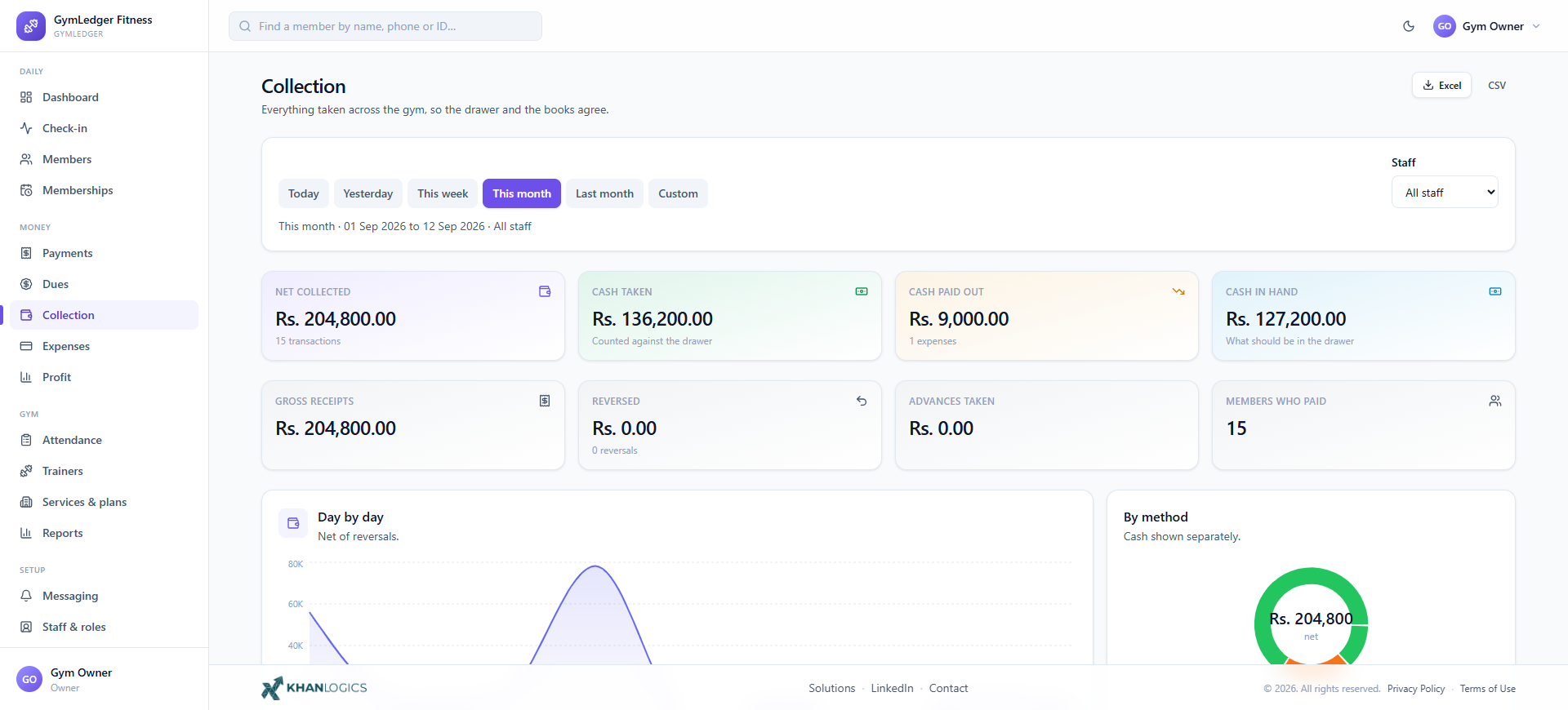The width and height of the screenshot is (1568, 710).
Task: Open Attendance under Gym
Action: coord(105,440)
